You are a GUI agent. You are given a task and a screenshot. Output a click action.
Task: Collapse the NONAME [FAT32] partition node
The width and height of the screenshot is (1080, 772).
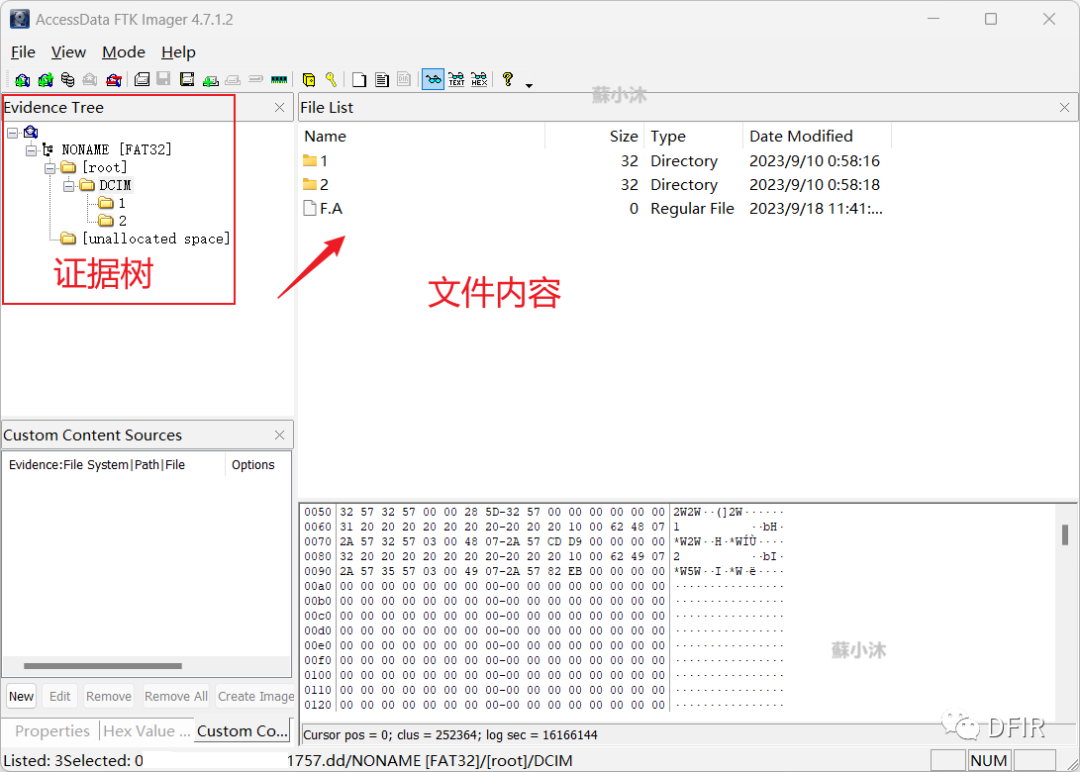(x=31, y=150)
